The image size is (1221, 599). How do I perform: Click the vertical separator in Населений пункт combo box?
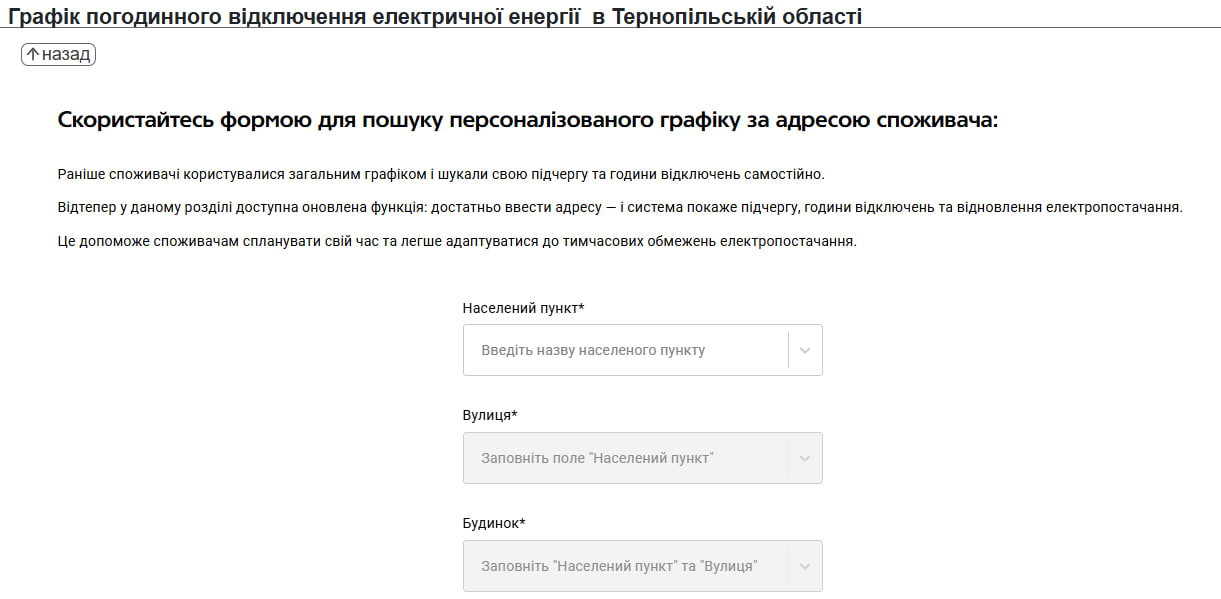[788, 350]
